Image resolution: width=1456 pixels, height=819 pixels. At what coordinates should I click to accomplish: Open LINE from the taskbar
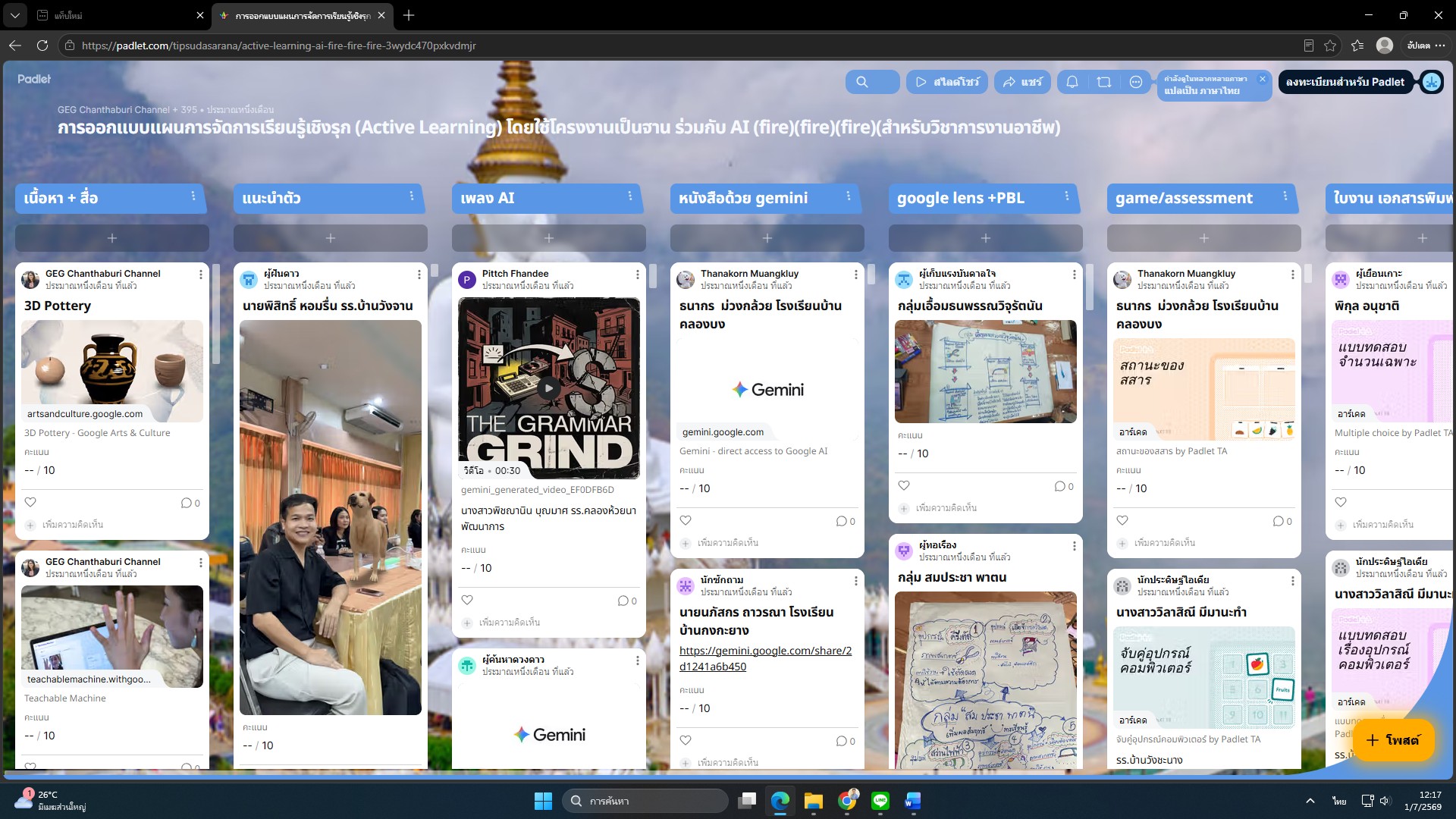coord(880,801)
